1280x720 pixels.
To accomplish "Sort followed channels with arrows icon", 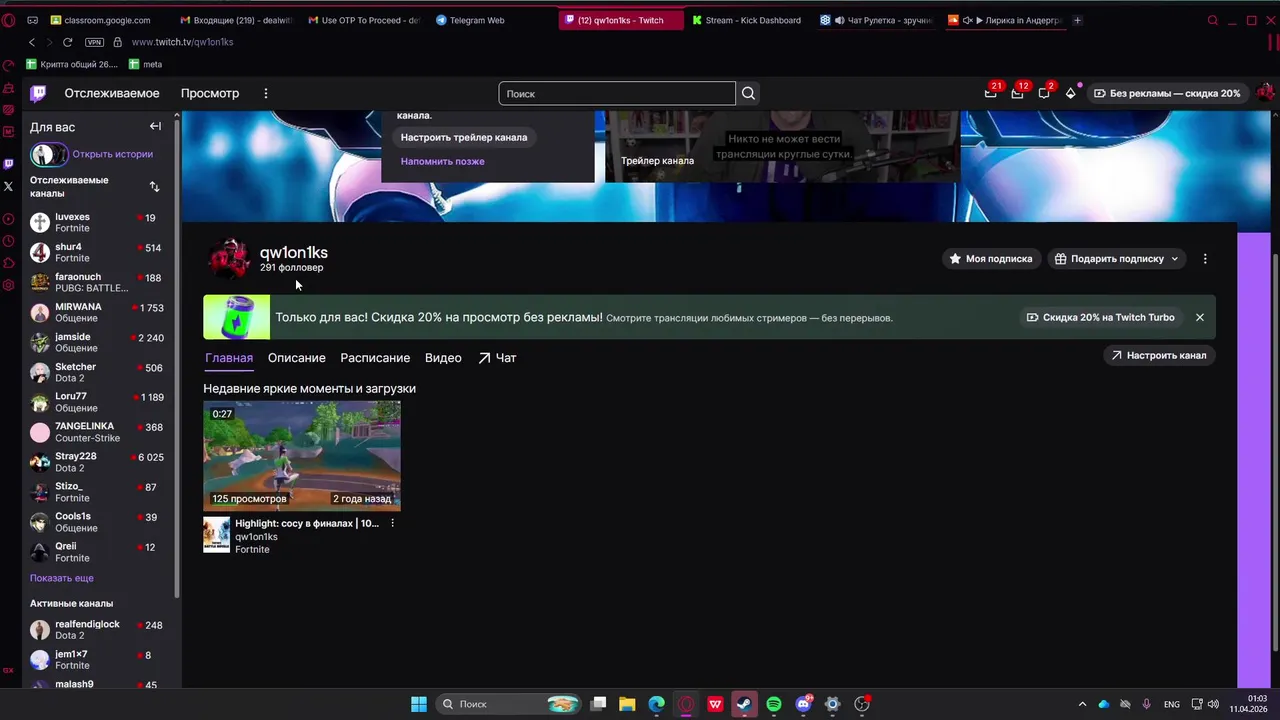I will point(154,187).
